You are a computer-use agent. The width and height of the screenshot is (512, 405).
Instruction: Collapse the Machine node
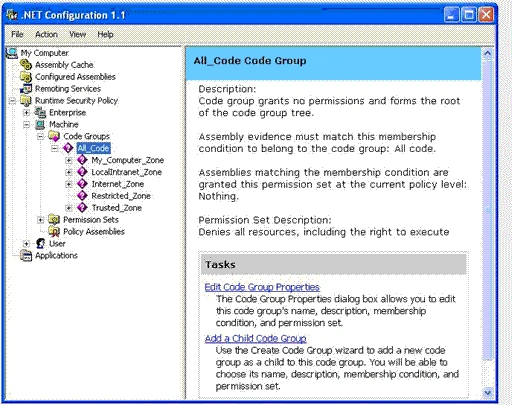click(x=26, y=125)
